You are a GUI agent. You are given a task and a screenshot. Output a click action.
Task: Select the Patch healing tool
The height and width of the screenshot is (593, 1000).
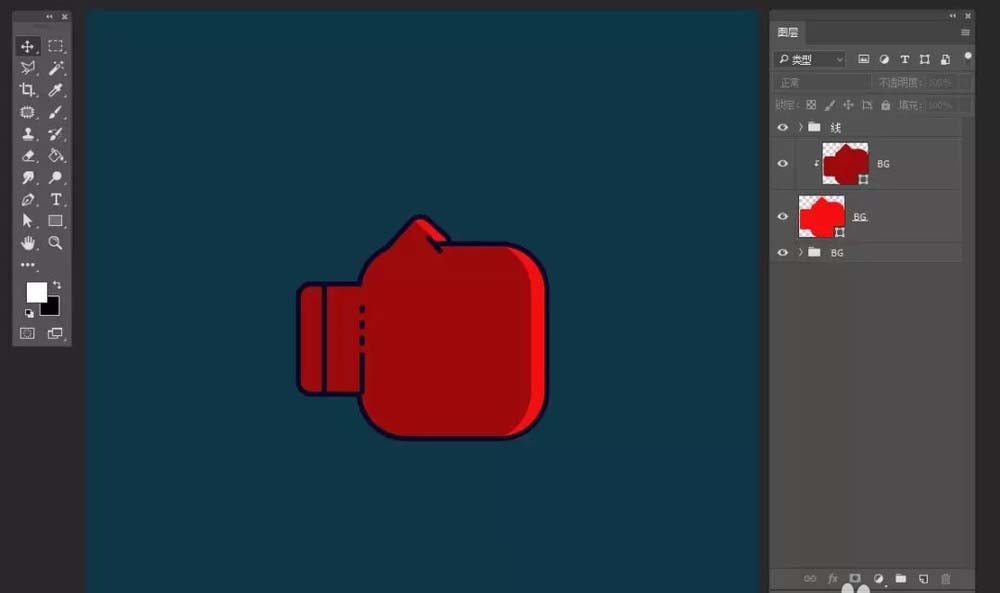coord(27,112)
